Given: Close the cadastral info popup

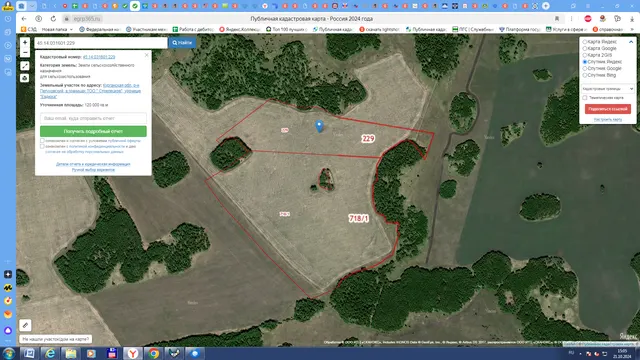Looking at the screenshot, I should pyautogui.click(x=147, y=55).
